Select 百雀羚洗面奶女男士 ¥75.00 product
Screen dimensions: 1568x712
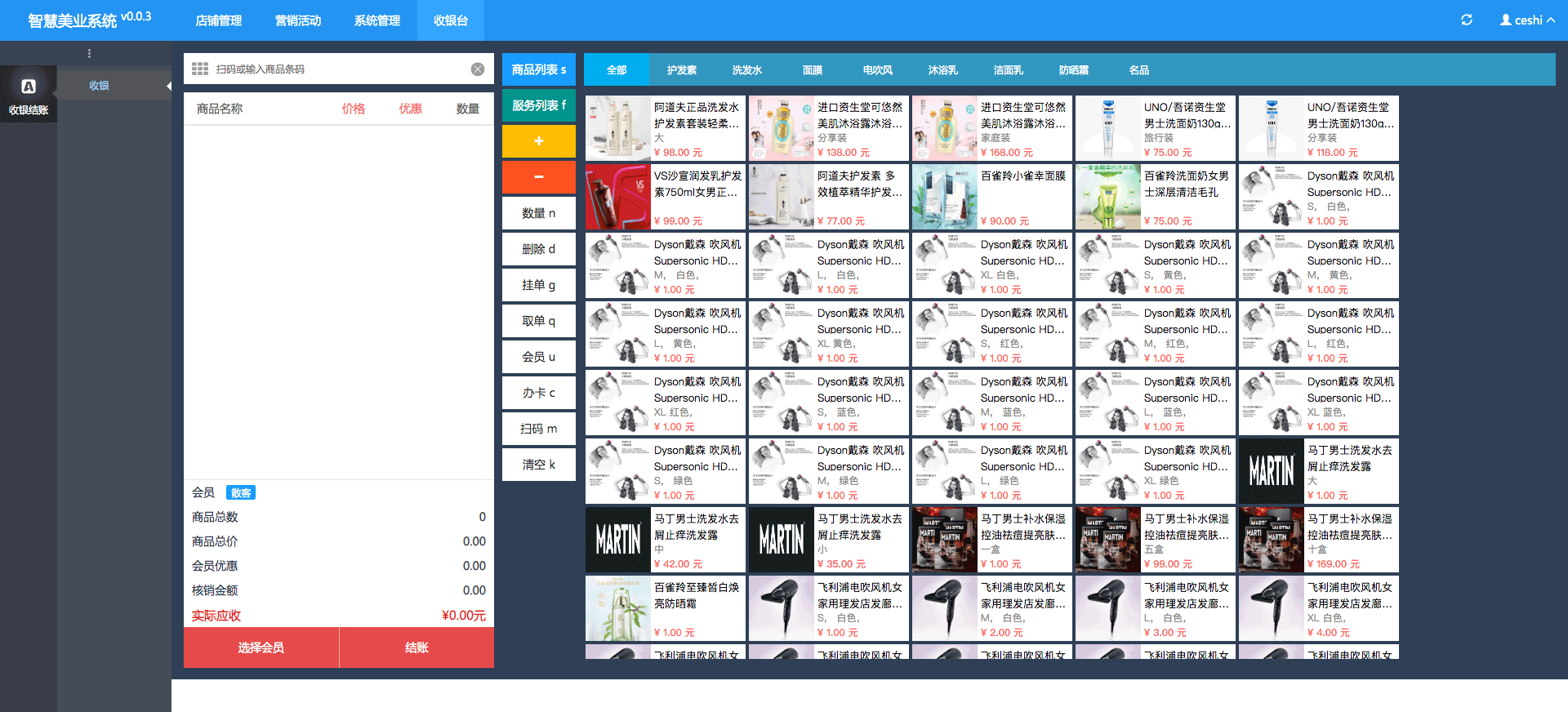pyautogui.click(x=1156, y=197)
